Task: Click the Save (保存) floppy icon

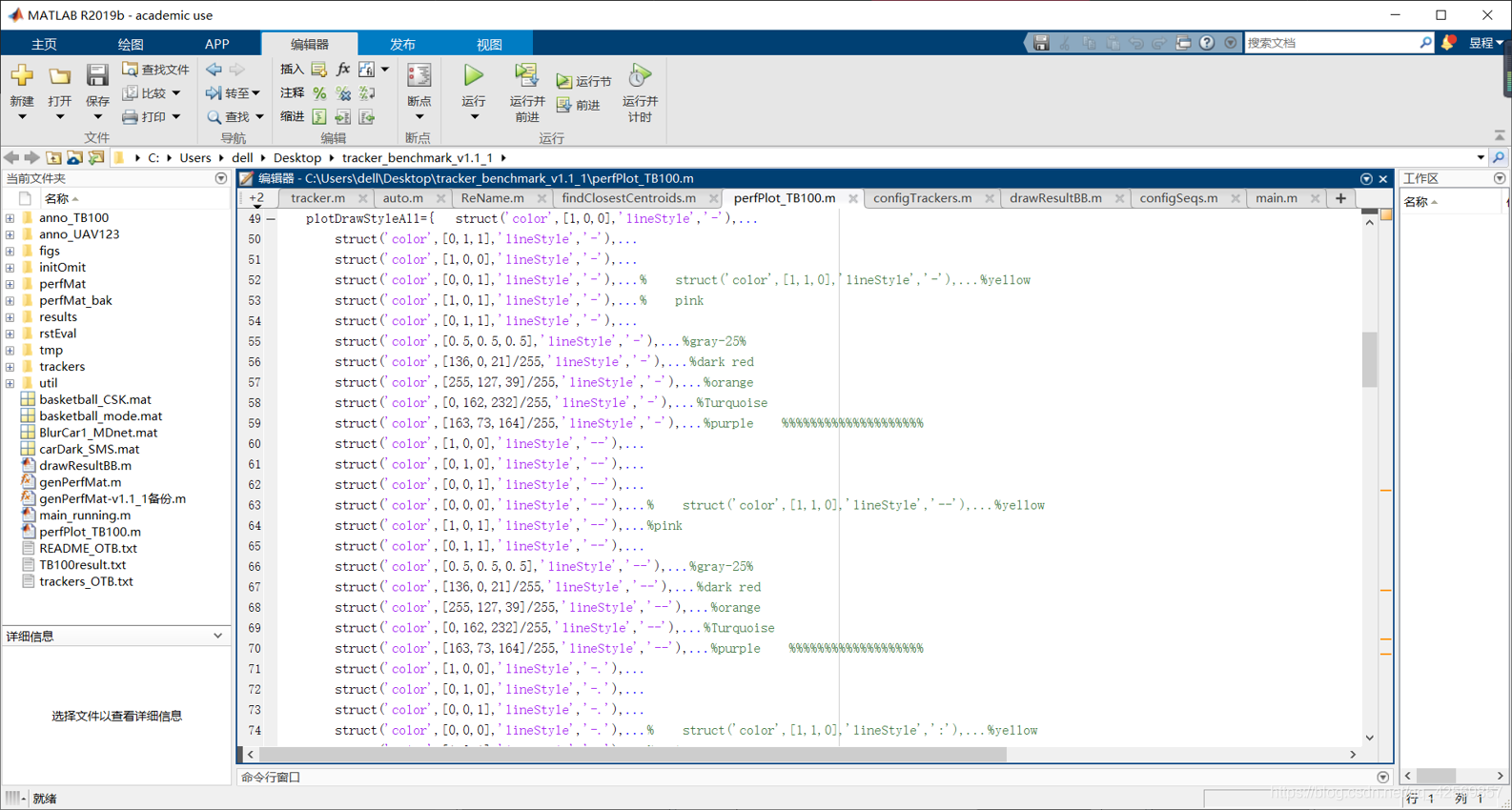Action: click(97, 75)
